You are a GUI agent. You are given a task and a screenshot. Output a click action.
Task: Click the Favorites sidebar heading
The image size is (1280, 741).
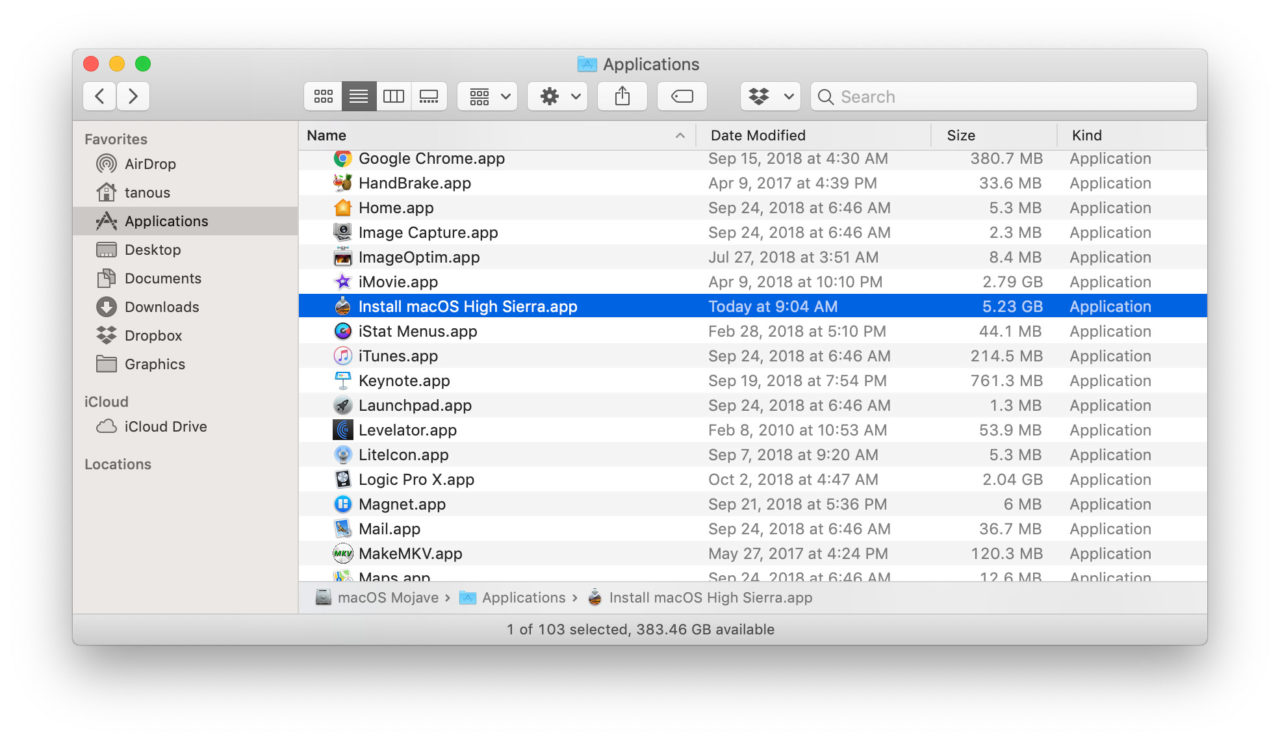116,139
